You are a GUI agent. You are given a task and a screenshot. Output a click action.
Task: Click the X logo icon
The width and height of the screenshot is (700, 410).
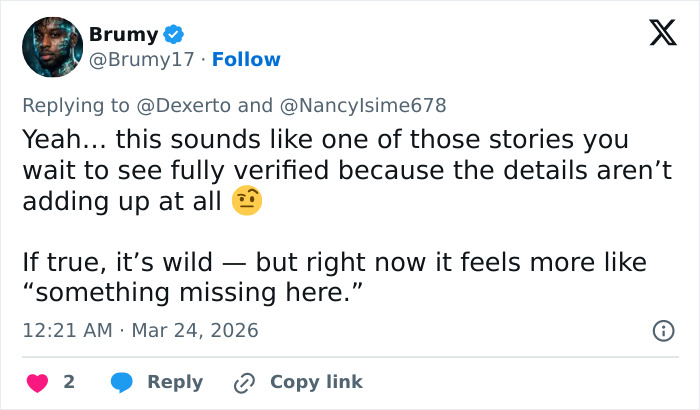656,34
